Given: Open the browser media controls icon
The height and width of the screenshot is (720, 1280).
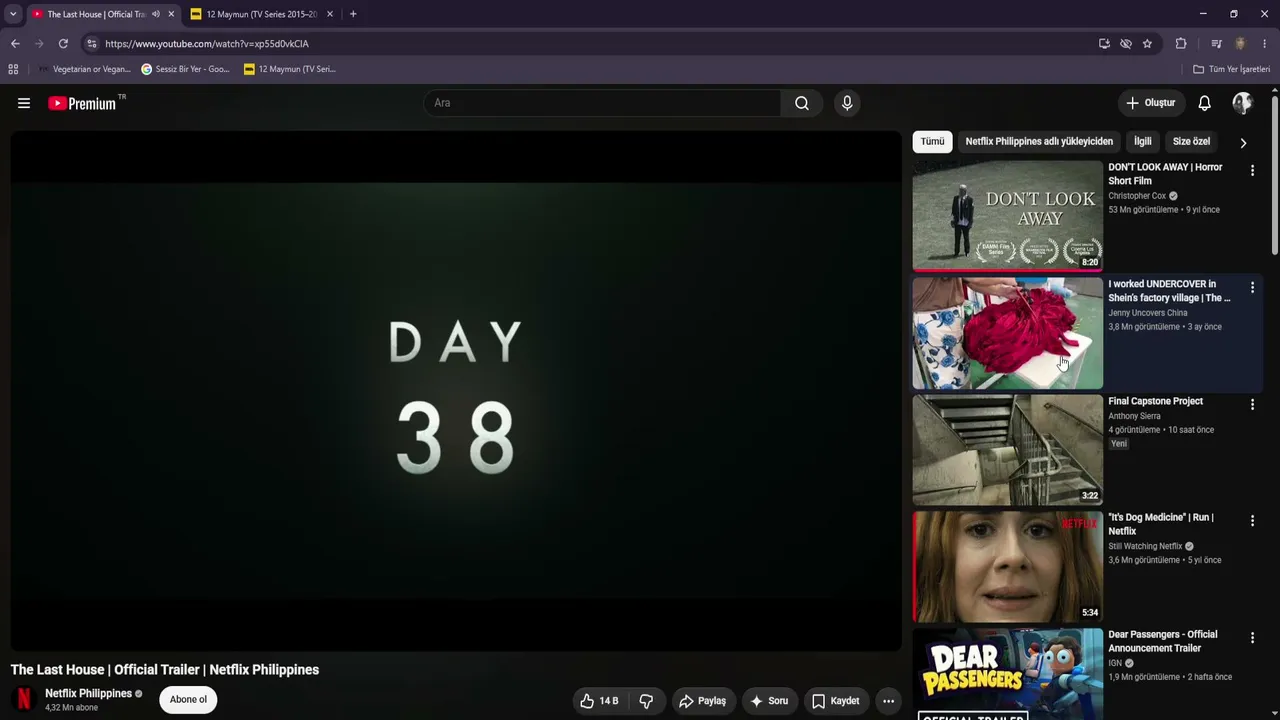Looking at the screenshot, I should click(1216, 44).
